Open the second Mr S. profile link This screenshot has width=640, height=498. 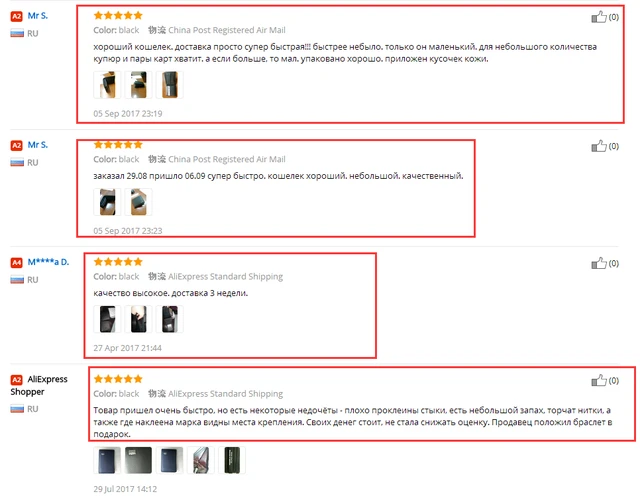tap(38, 145)
